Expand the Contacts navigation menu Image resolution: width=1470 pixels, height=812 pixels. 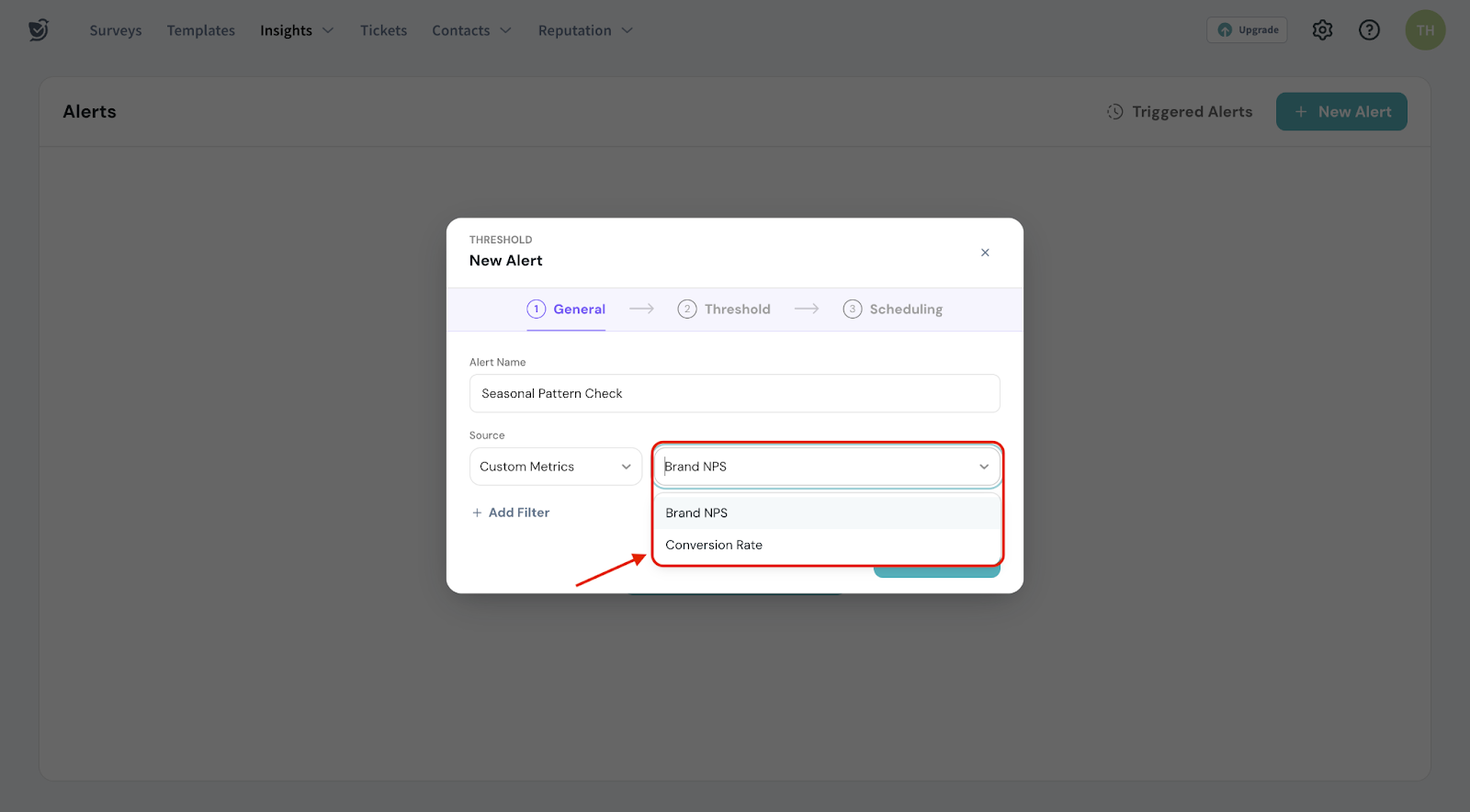tap(471, 30)
